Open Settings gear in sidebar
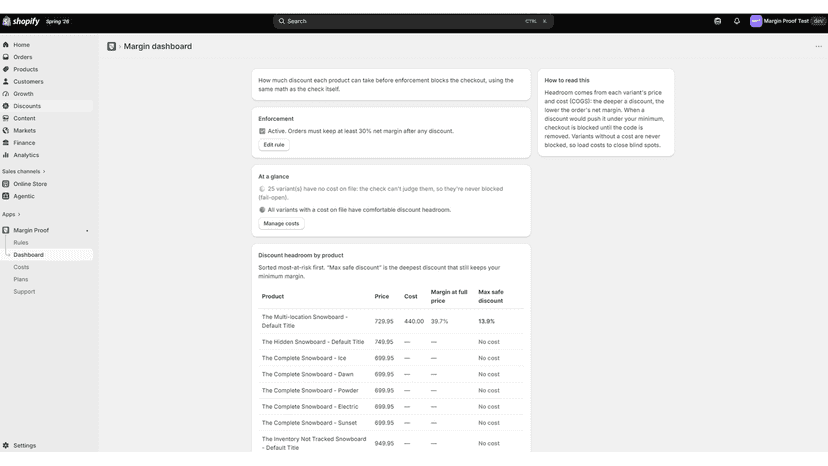 [x=6, y=445]
